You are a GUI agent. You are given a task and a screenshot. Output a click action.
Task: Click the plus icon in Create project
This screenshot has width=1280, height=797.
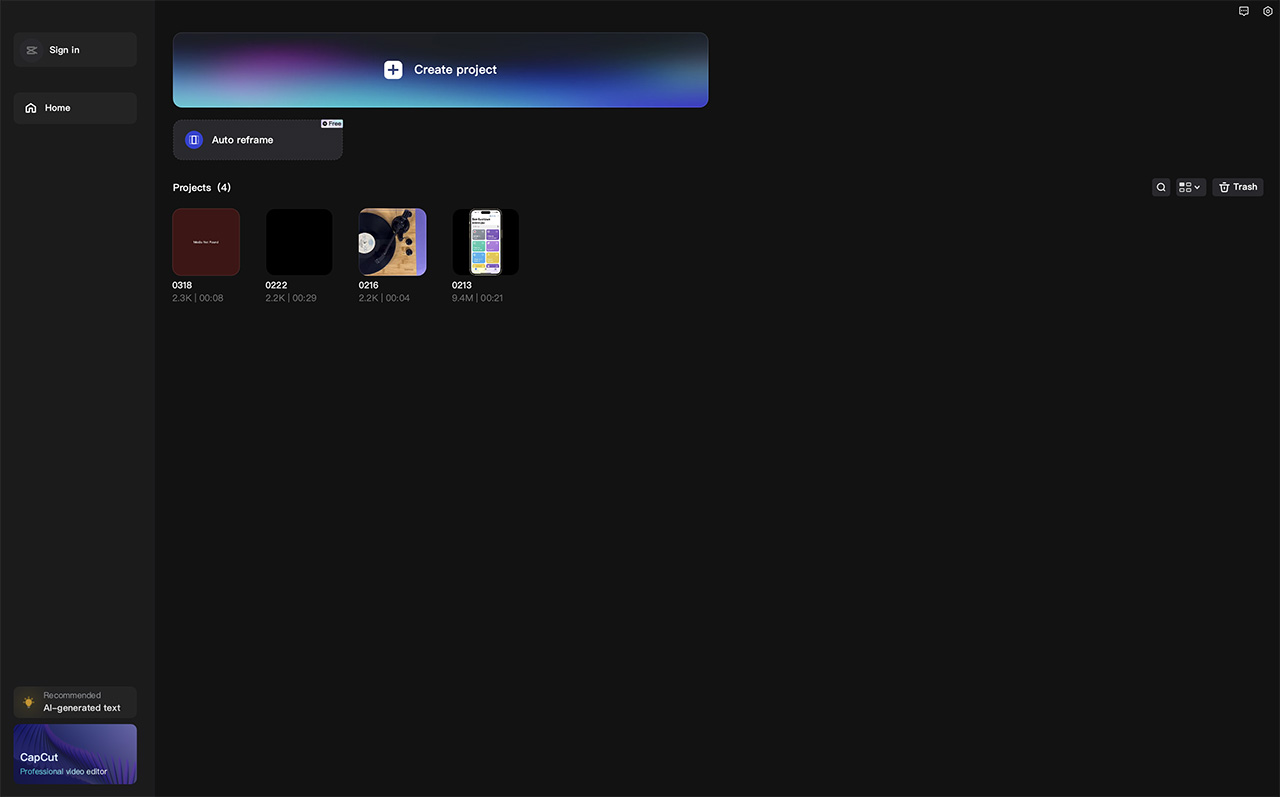[x=393, y=70]
